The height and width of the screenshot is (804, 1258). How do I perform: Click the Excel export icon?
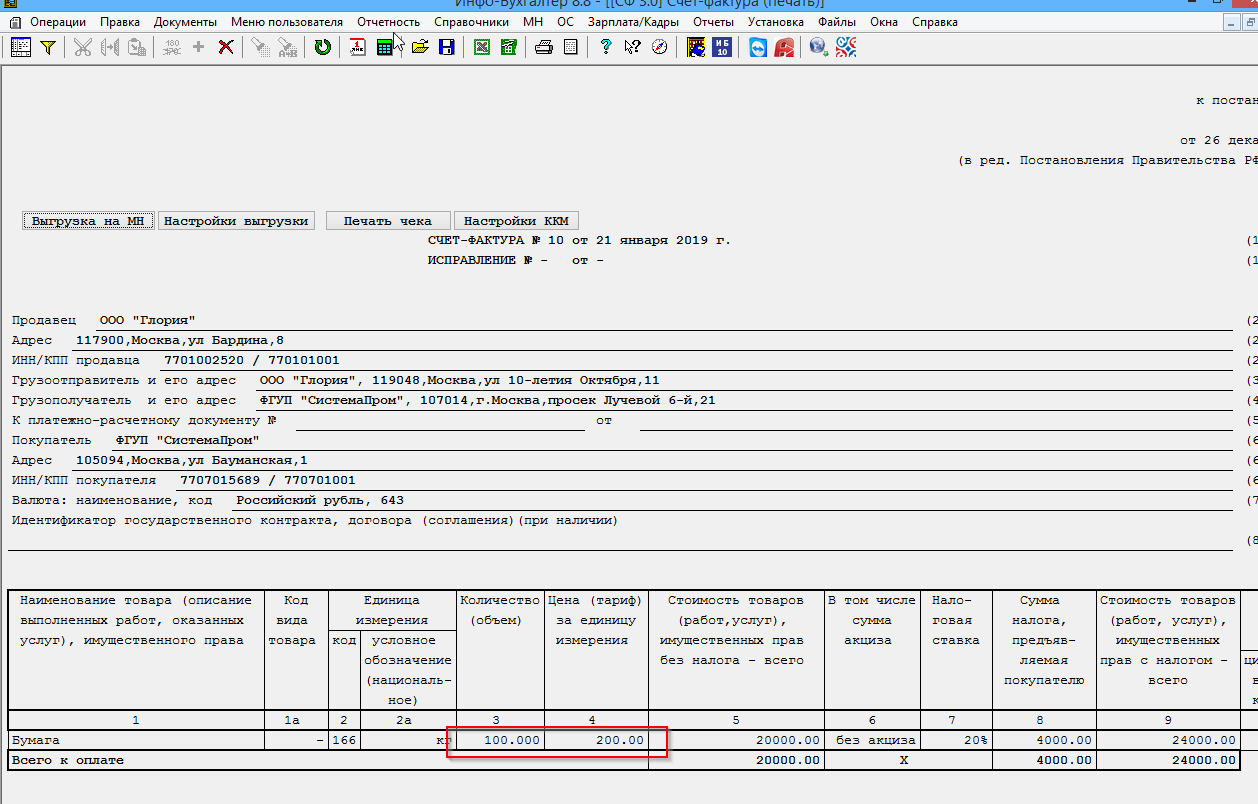482,47
